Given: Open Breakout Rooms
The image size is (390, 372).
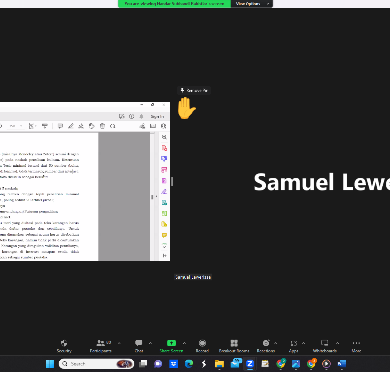Looking at the screenshot, I should [234, 346].
